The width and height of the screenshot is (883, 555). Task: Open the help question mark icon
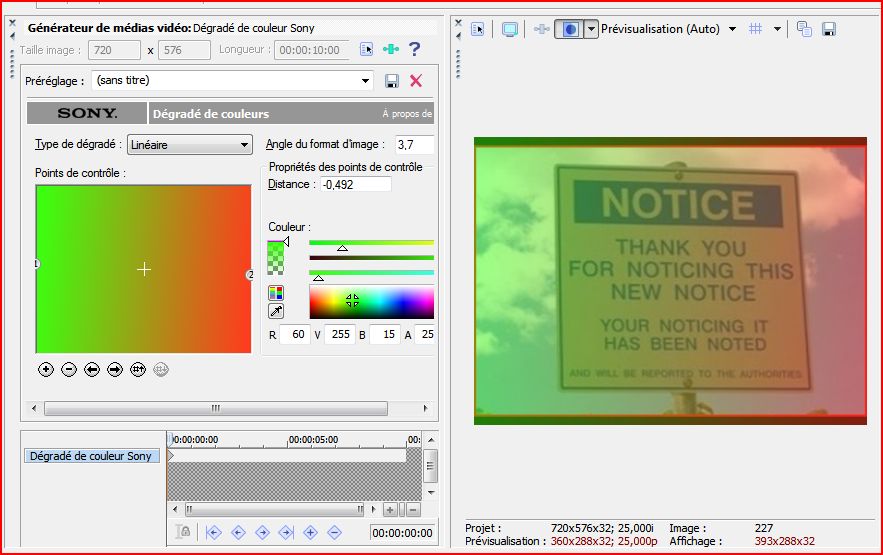415,49
